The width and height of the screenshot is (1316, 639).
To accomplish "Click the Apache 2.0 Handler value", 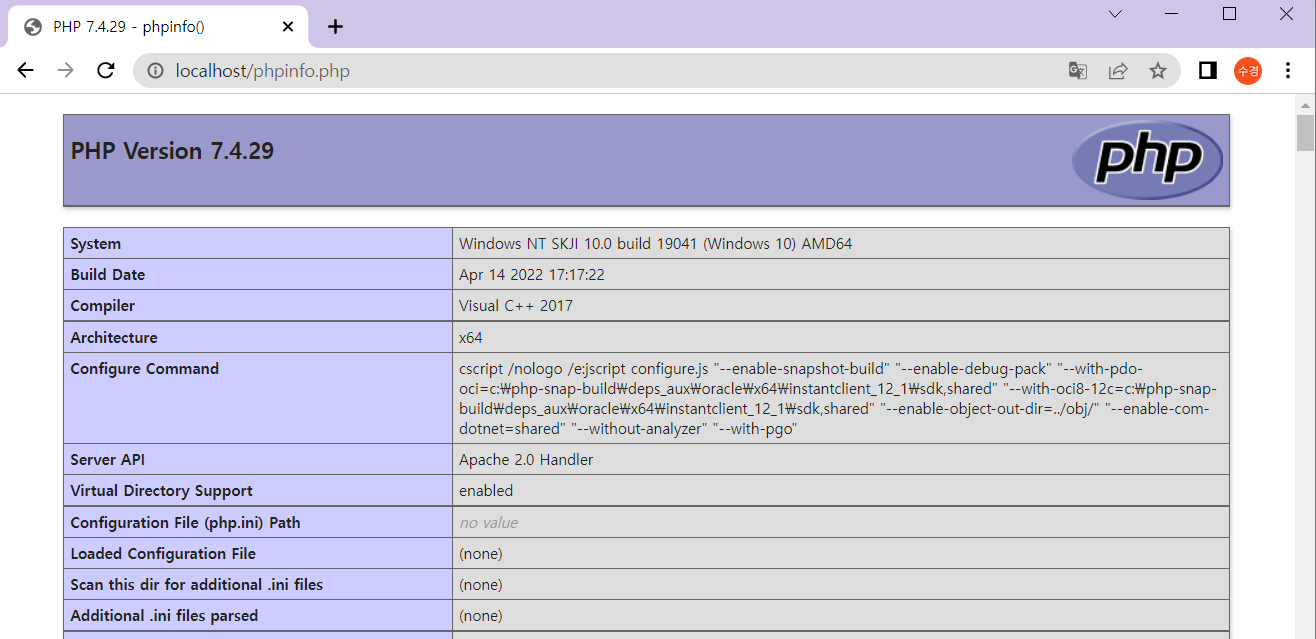I will pos(526,460).
